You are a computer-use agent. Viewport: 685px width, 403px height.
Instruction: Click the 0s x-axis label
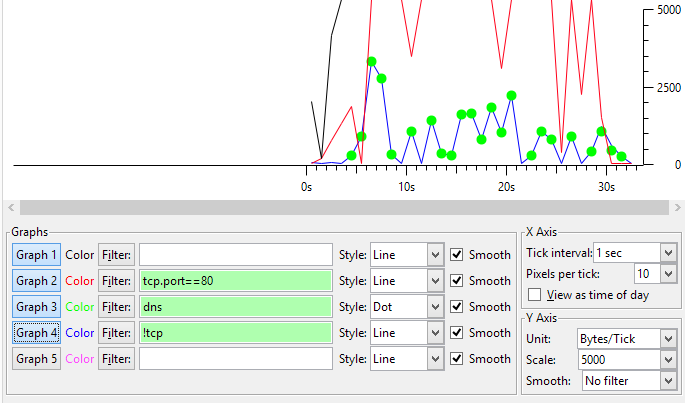tap(306, 187)
